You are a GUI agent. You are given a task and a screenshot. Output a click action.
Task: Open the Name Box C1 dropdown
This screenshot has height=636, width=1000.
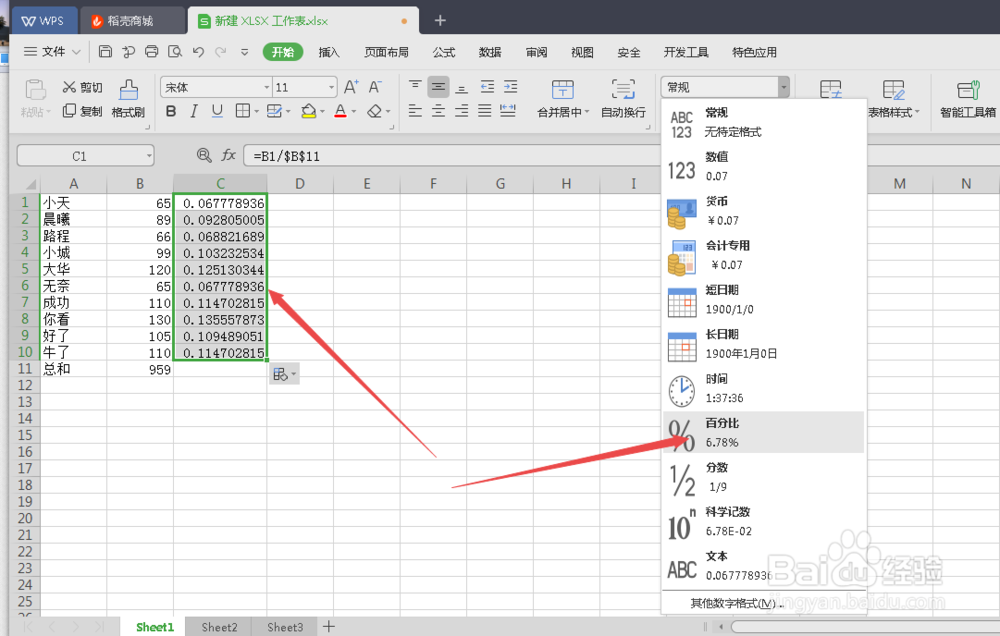[149, 156]
